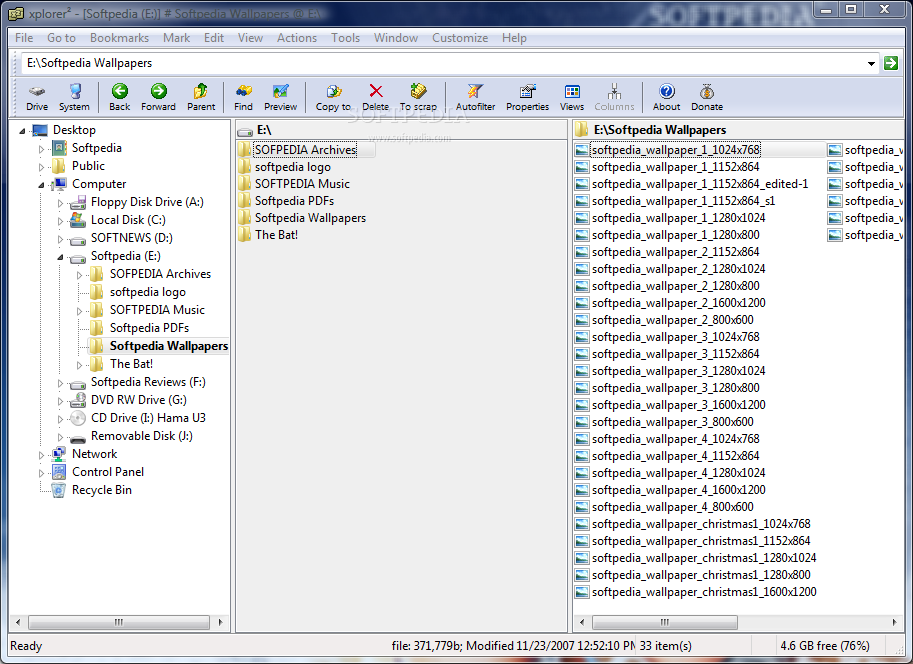Viewport: 913px width, 664px height.
Task: Click the Drive toolbar icon
Action: [x=37, y=97]
